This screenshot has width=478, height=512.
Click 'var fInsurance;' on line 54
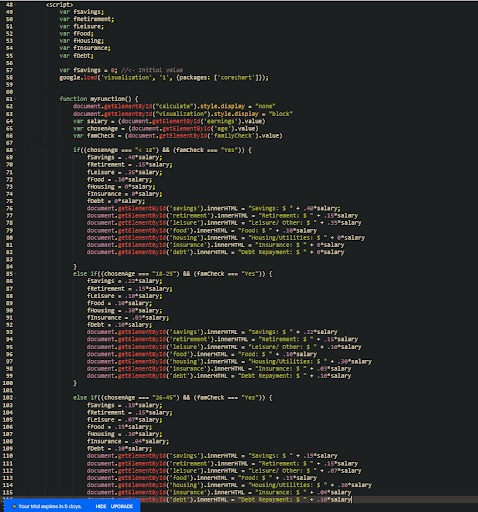(x=85, y=48)
